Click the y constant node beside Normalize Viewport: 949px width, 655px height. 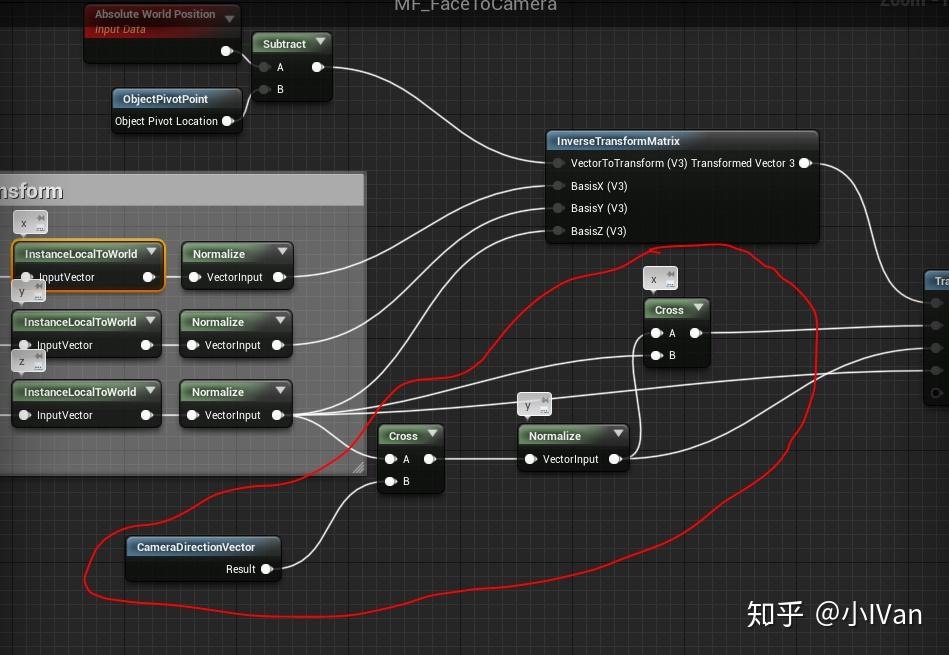point(535,404)
